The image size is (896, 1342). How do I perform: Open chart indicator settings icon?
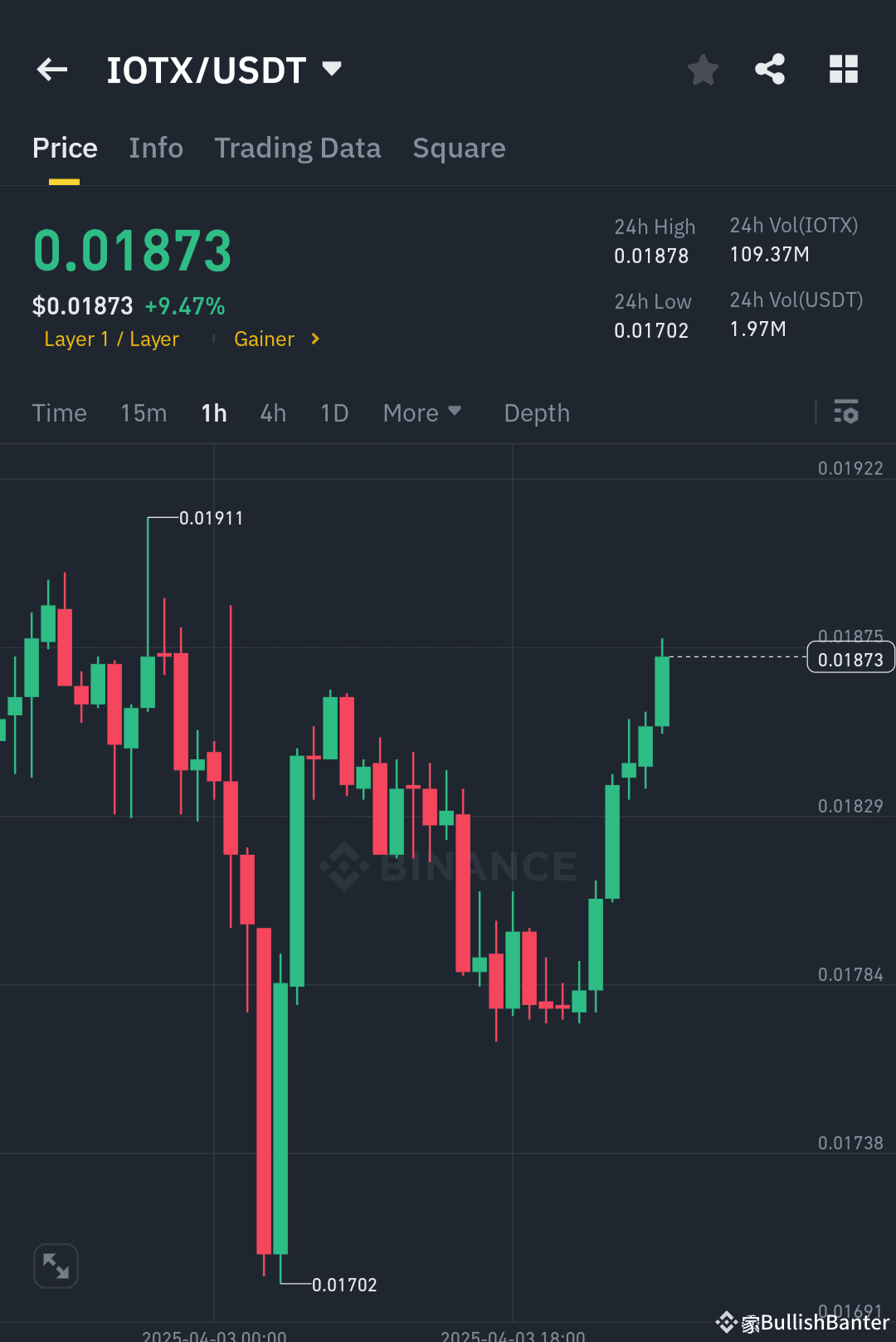846,412
